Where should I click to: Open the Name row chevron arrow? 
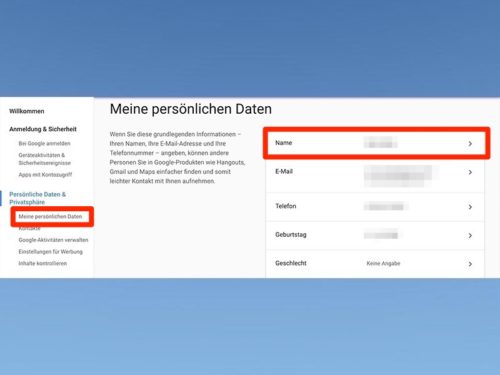coord(470,144)
